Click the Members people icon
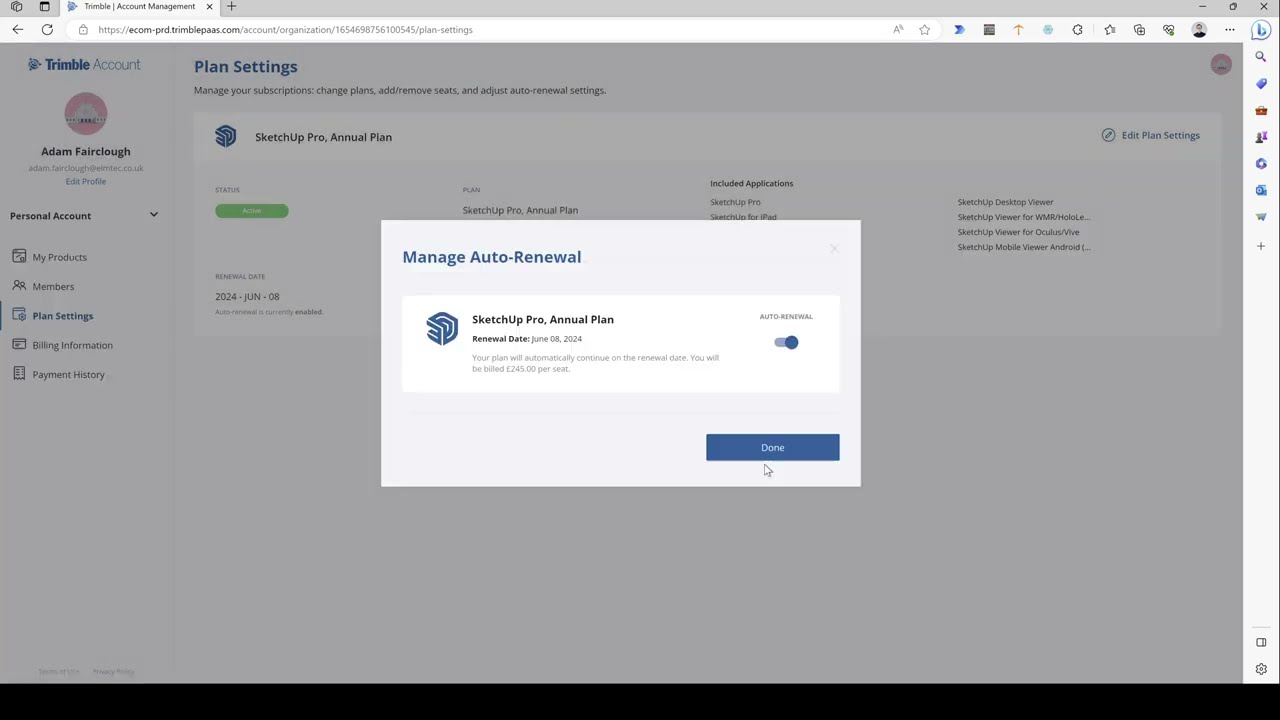The height and width of the screenshot is (720, 1280). pos(19,285)
